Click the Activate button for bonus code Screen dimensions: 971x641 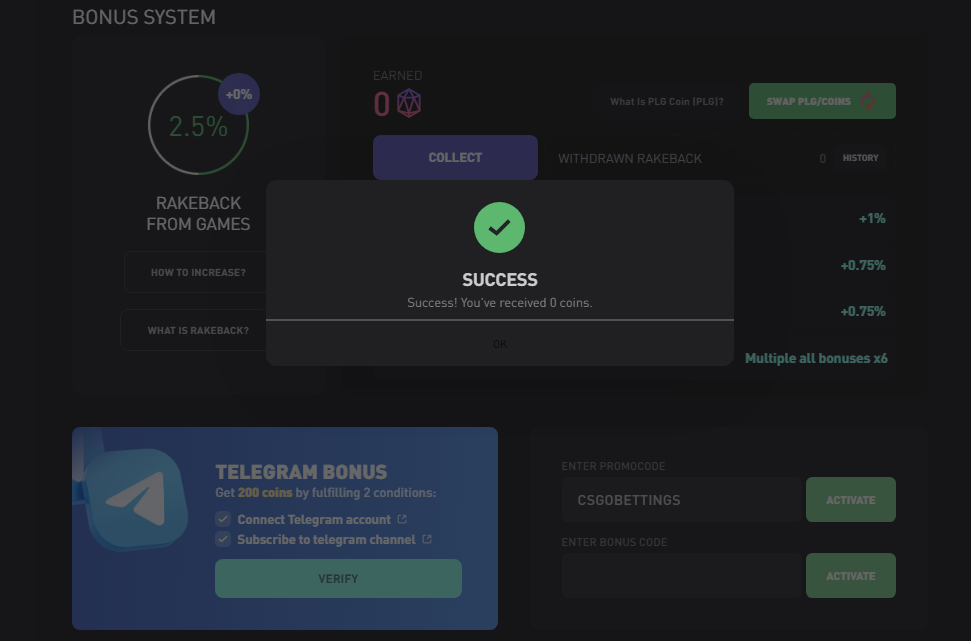(x=850, y=576)
